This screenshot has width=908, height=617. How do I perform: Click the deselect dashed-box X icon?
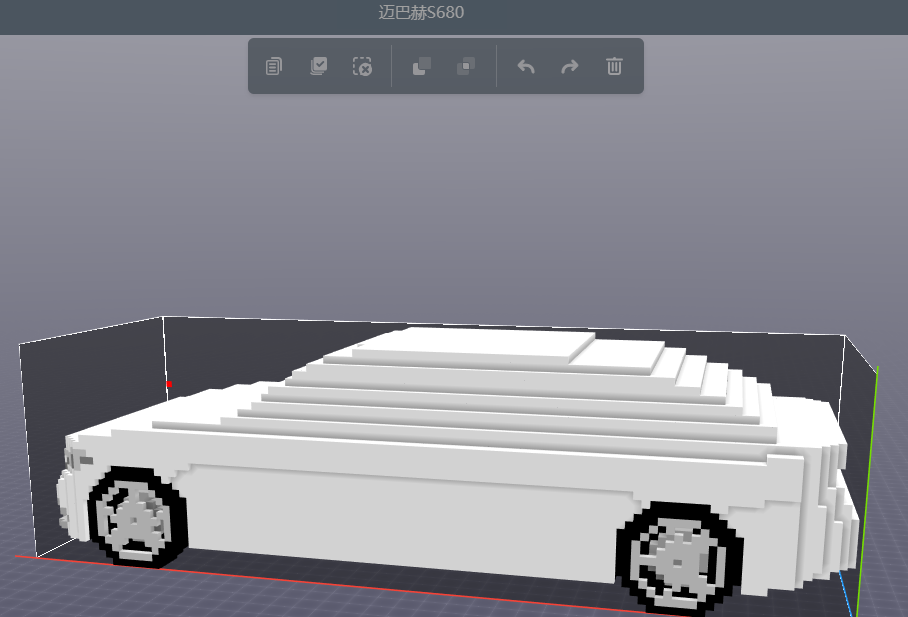pos(363,66)
